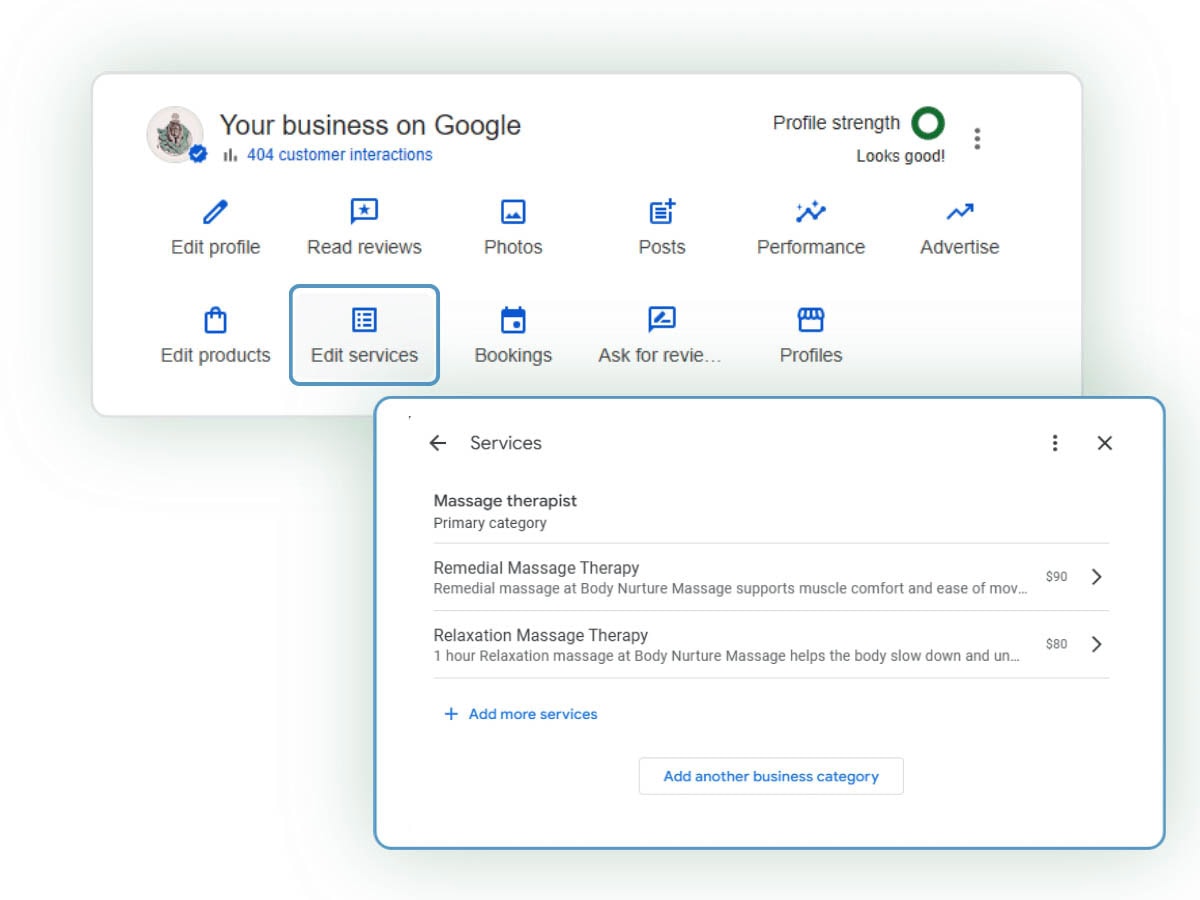Image resolution: width=1200 pixels, height=900 pixels.
Task: Select the Relaxation Massage Therapy title
Action: pyautogui.click(x=541, y=635)
